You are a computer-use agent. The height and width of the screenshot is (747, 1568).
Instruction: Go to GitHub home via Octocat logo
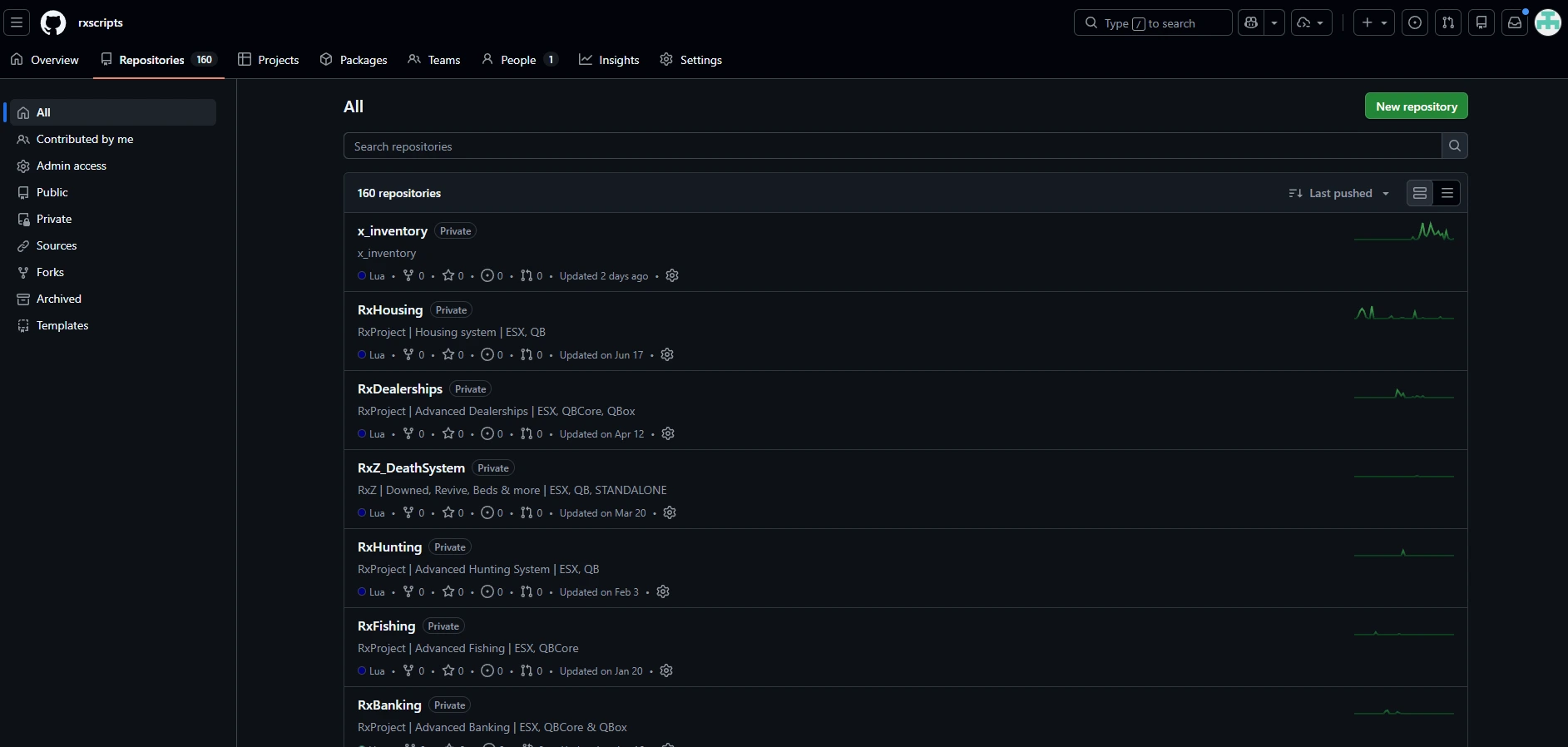coord(53,22)
